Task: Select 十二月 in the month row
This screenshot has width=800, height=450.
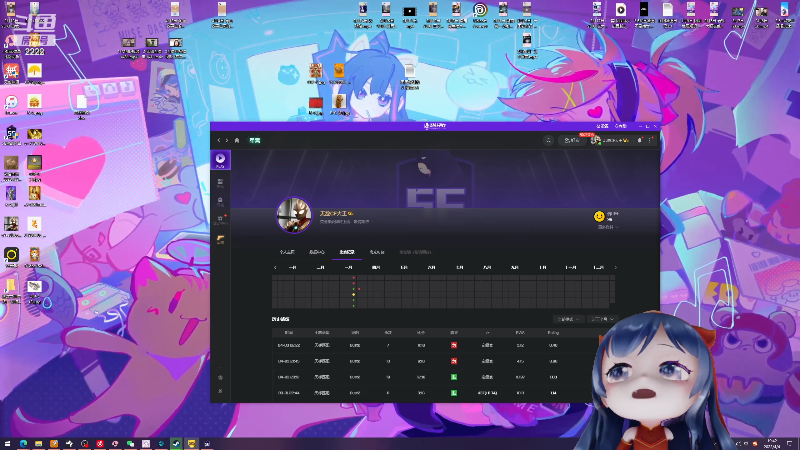Action: coord(598,267)
